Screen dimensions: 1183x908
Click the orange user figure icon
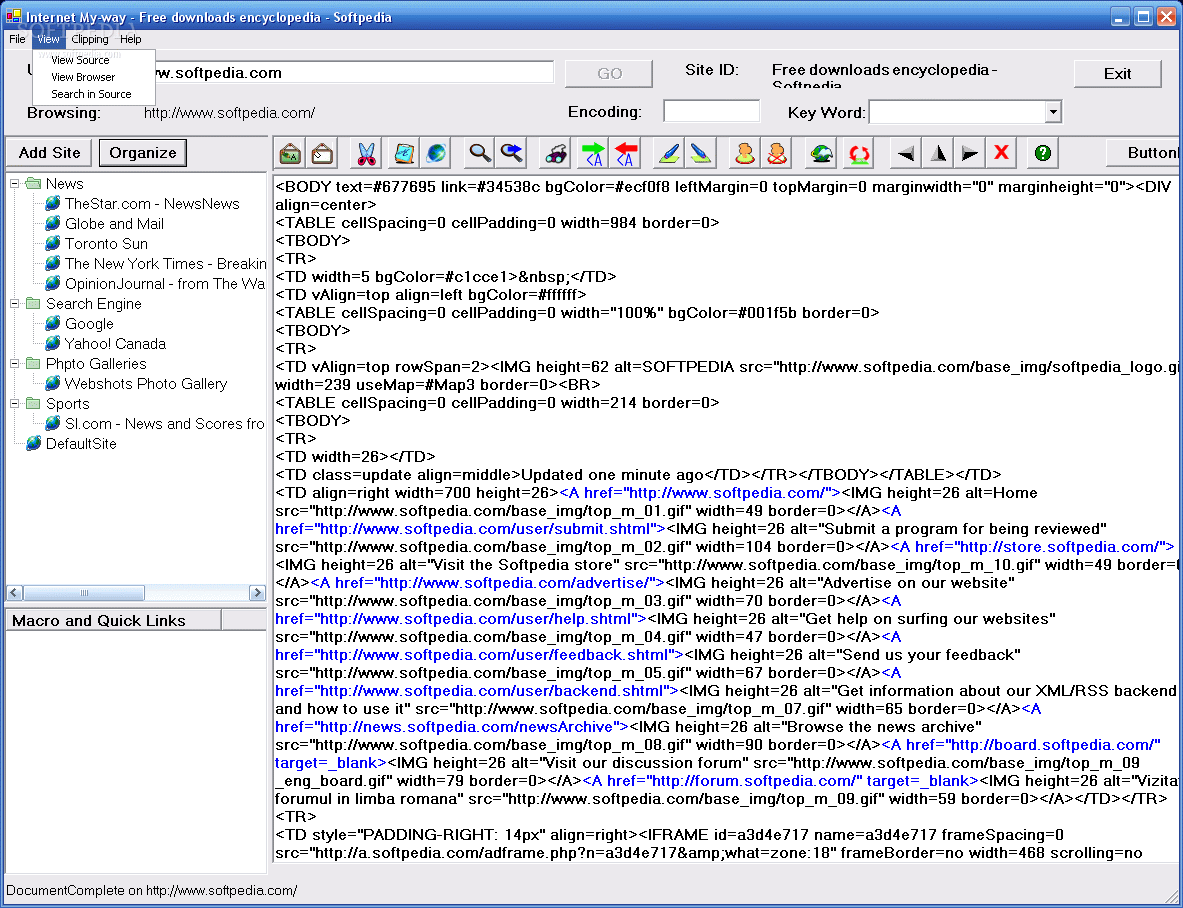pyautogui.click(x=745, y=153)
